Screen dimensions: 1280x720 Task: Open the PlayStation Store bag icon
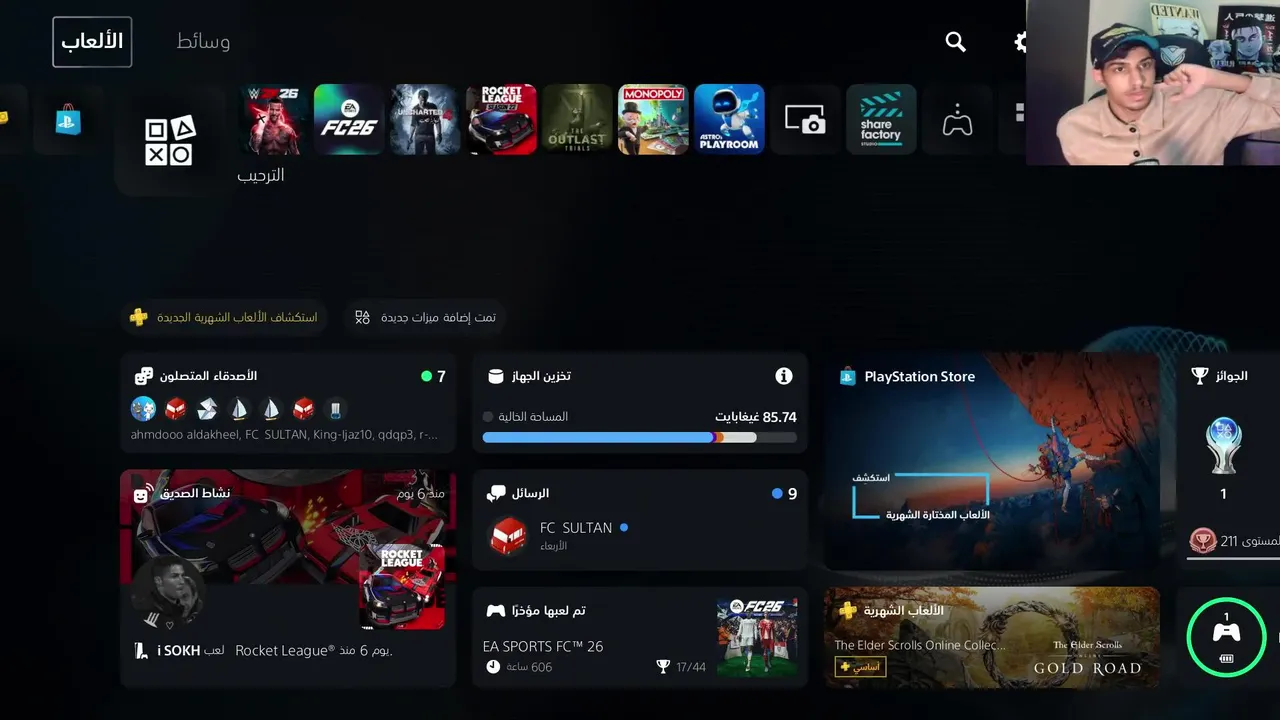pyautogui.click(x=69, y=120)
